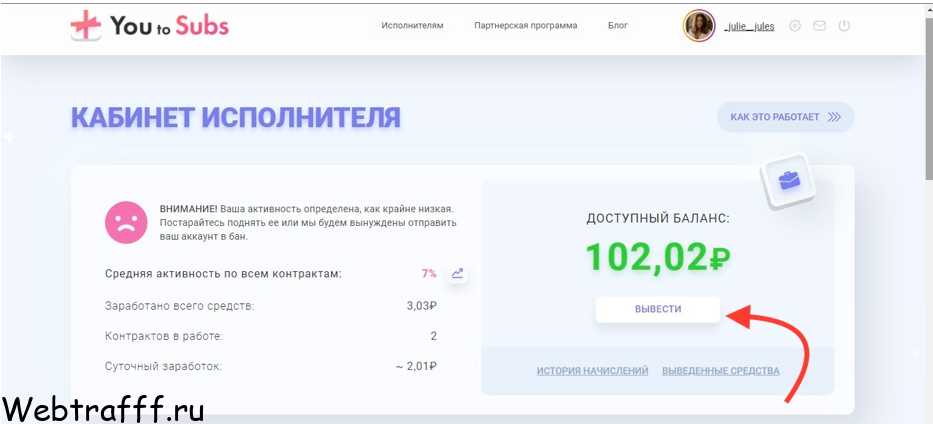Click the Заработано всего средств label
Screen dimensions: 933x424
tap(180, 306)
